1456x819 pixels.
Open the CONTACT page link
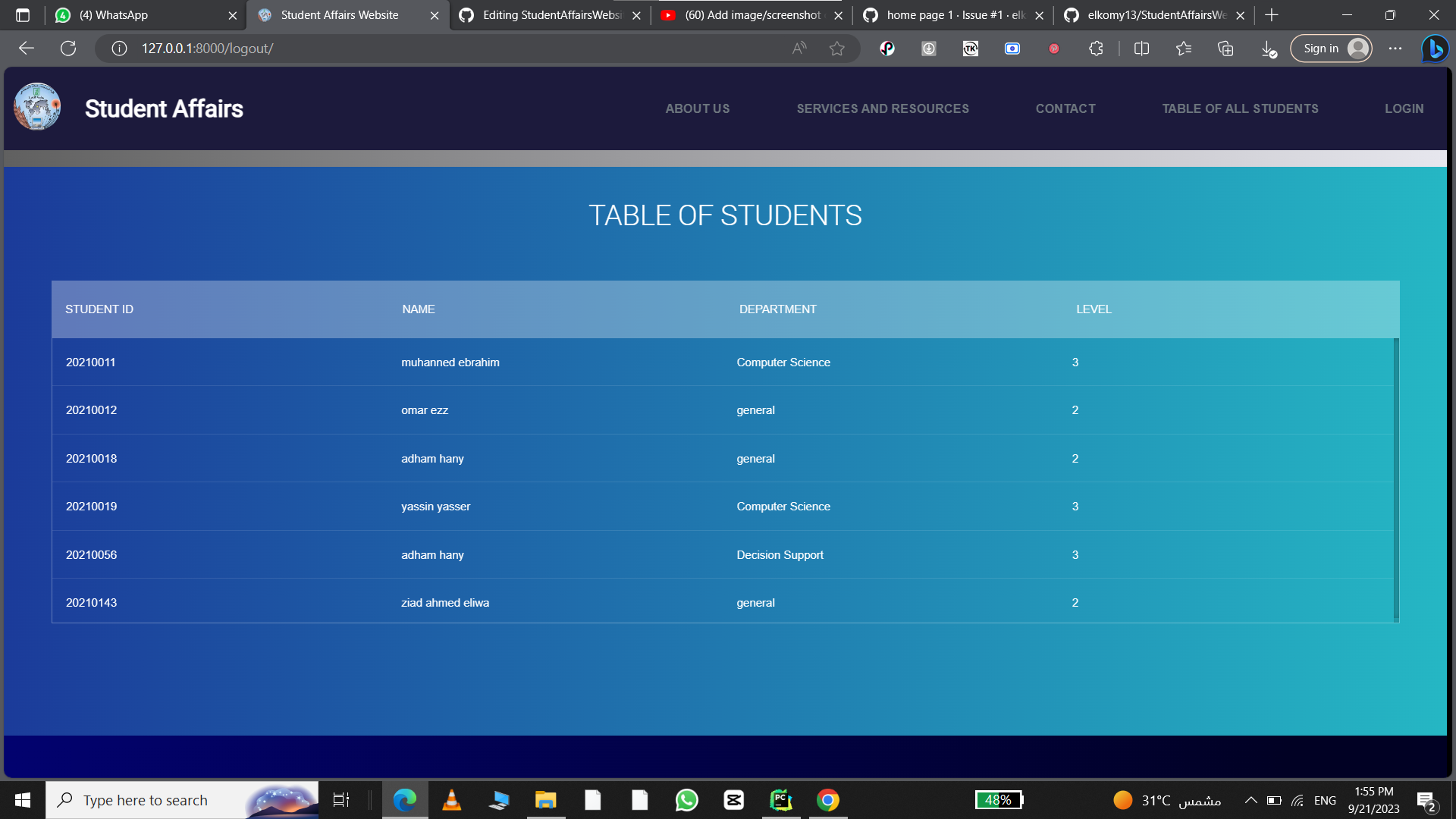point(1065,108)
